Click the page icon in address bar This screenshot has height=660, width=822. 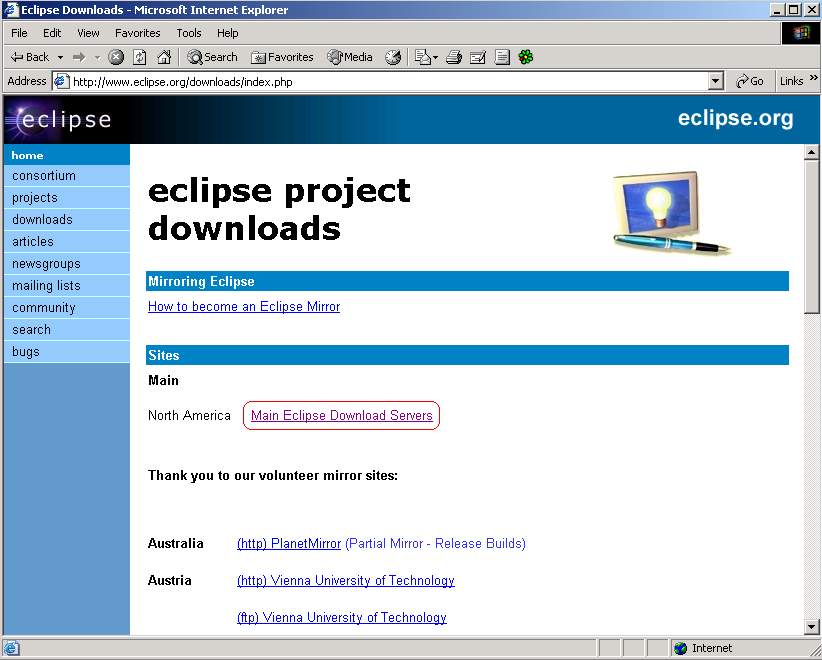62,81
